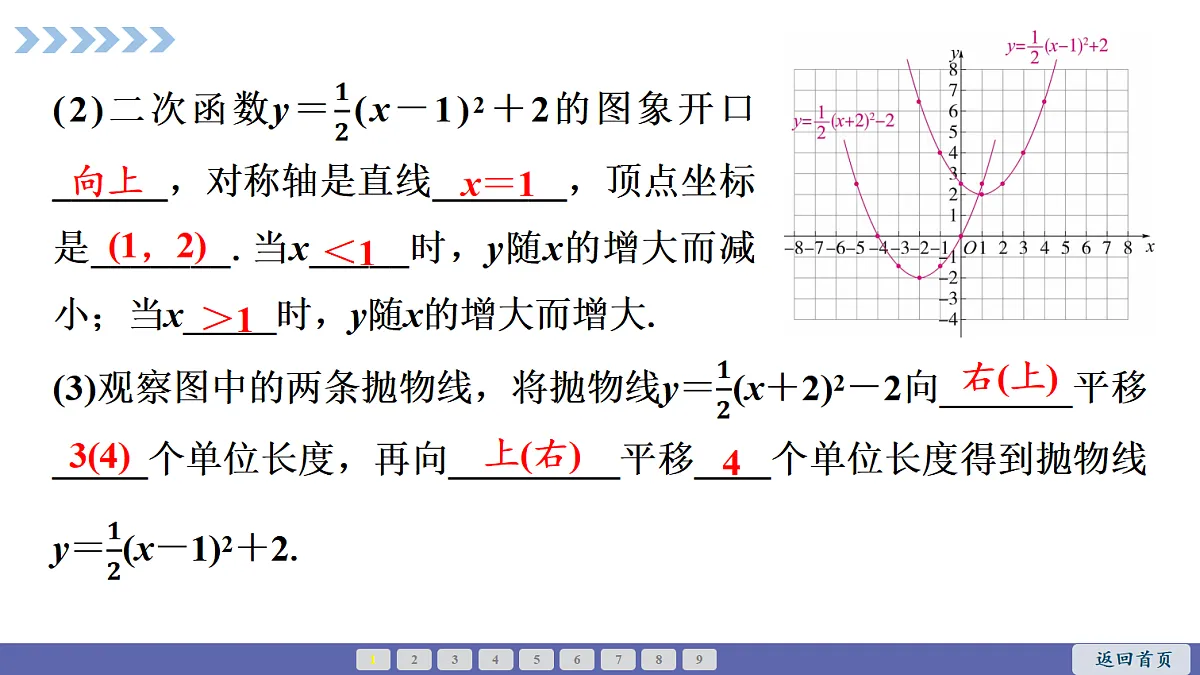This screenshot has height=675, width=1200.
Task: Click the red answer 上(右)
Action: click(x=532, y=455)
